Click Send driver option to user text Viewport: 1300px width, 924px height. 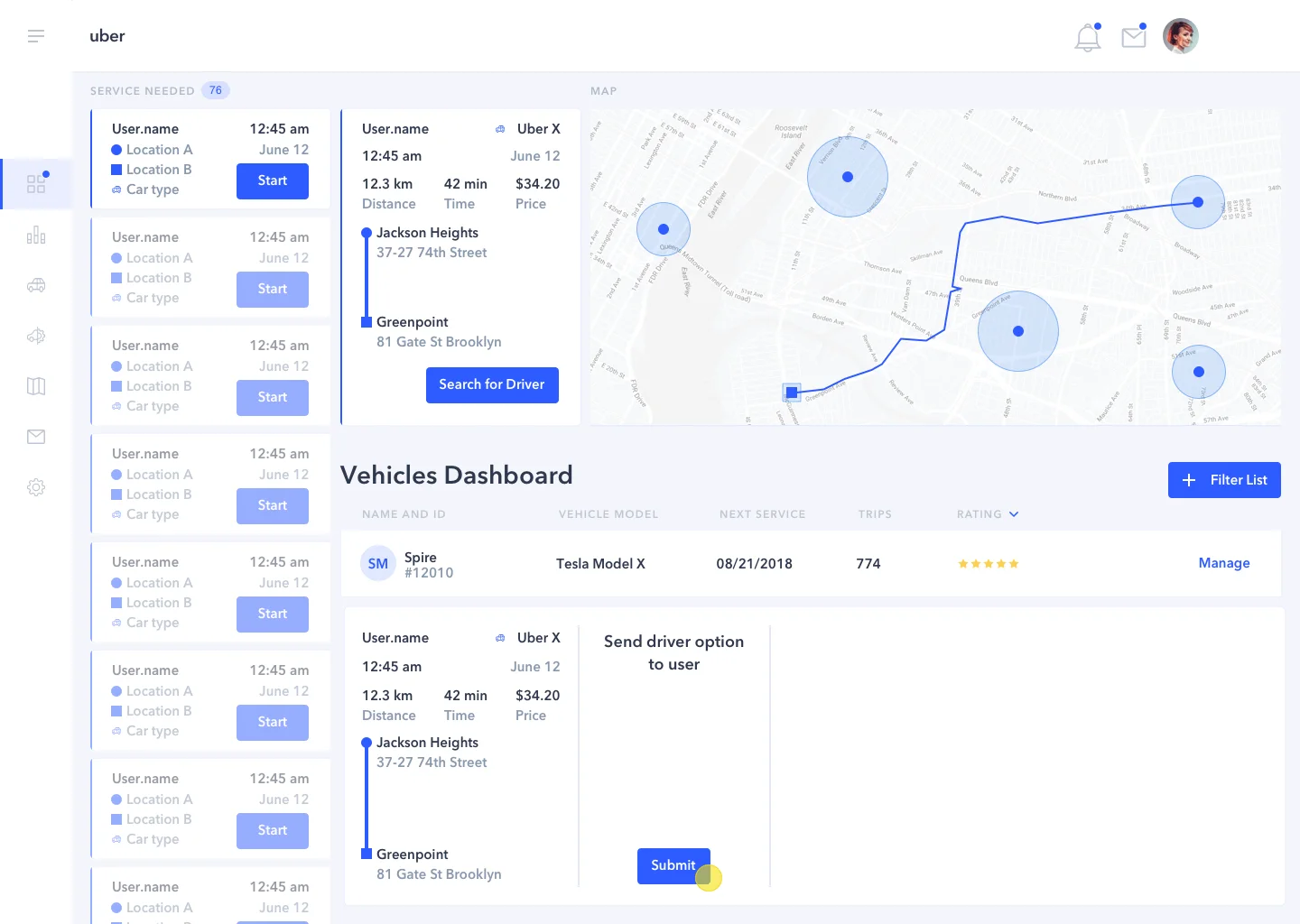tap(674, 652)
